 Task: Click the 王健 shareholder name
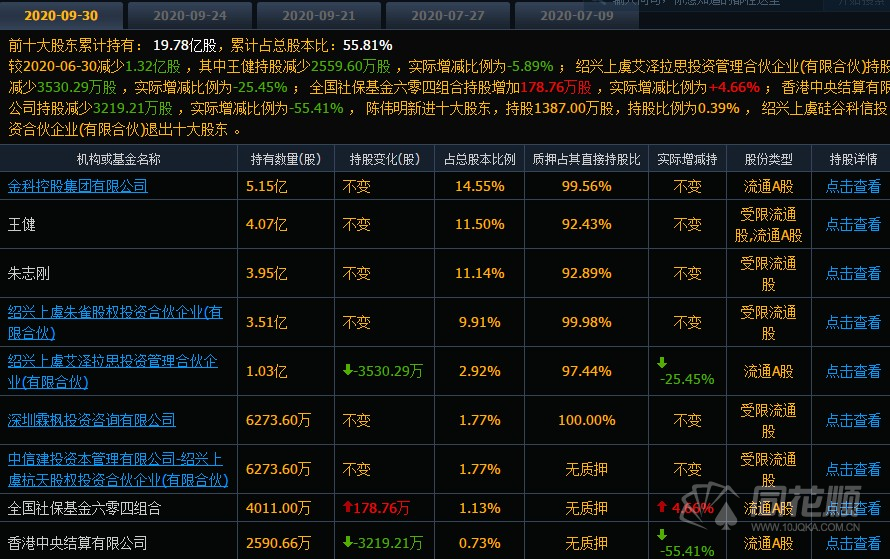click(22, 224)
